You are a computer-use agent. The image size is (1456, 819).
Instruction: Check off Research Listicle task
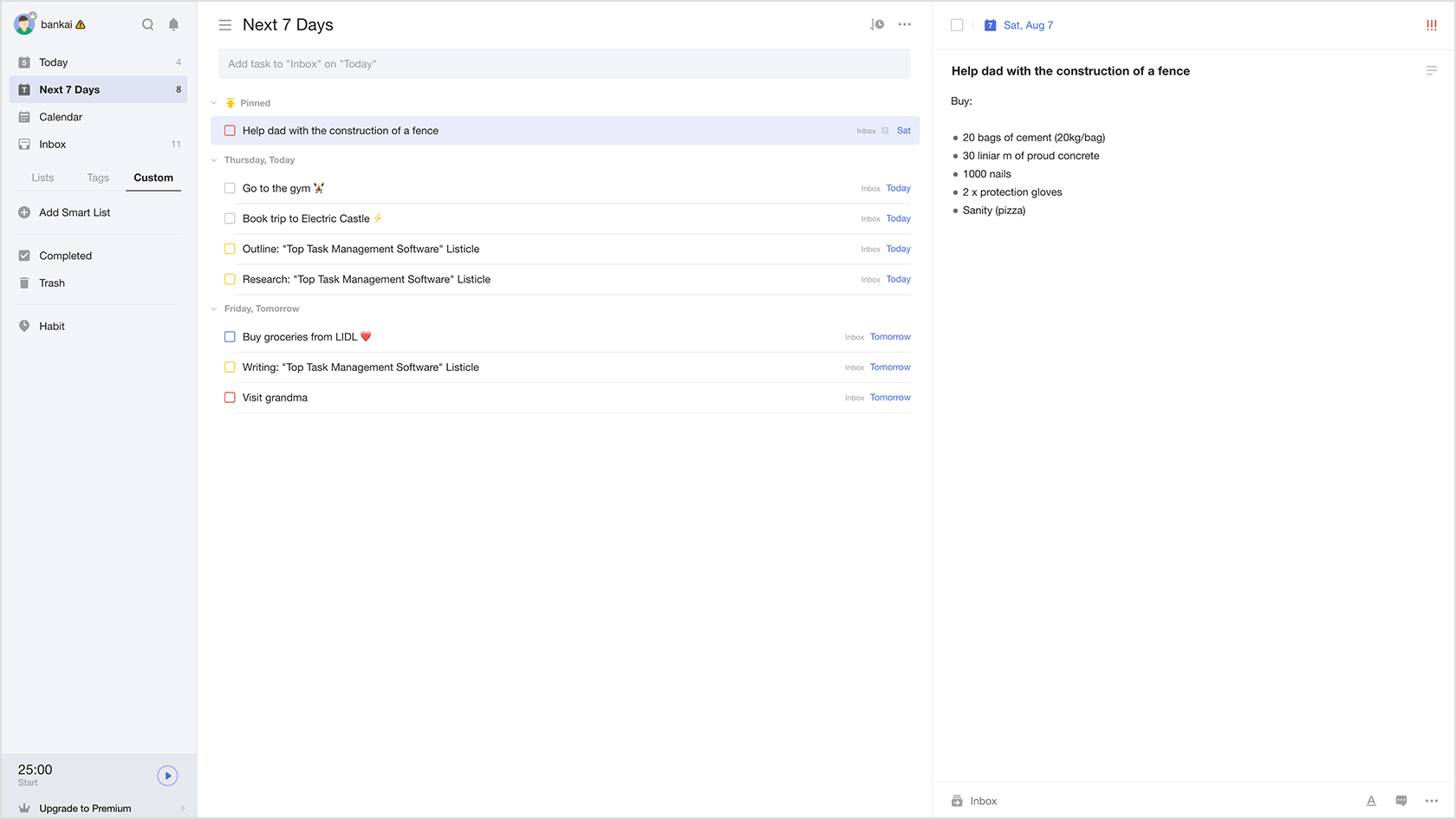point(230,279)
